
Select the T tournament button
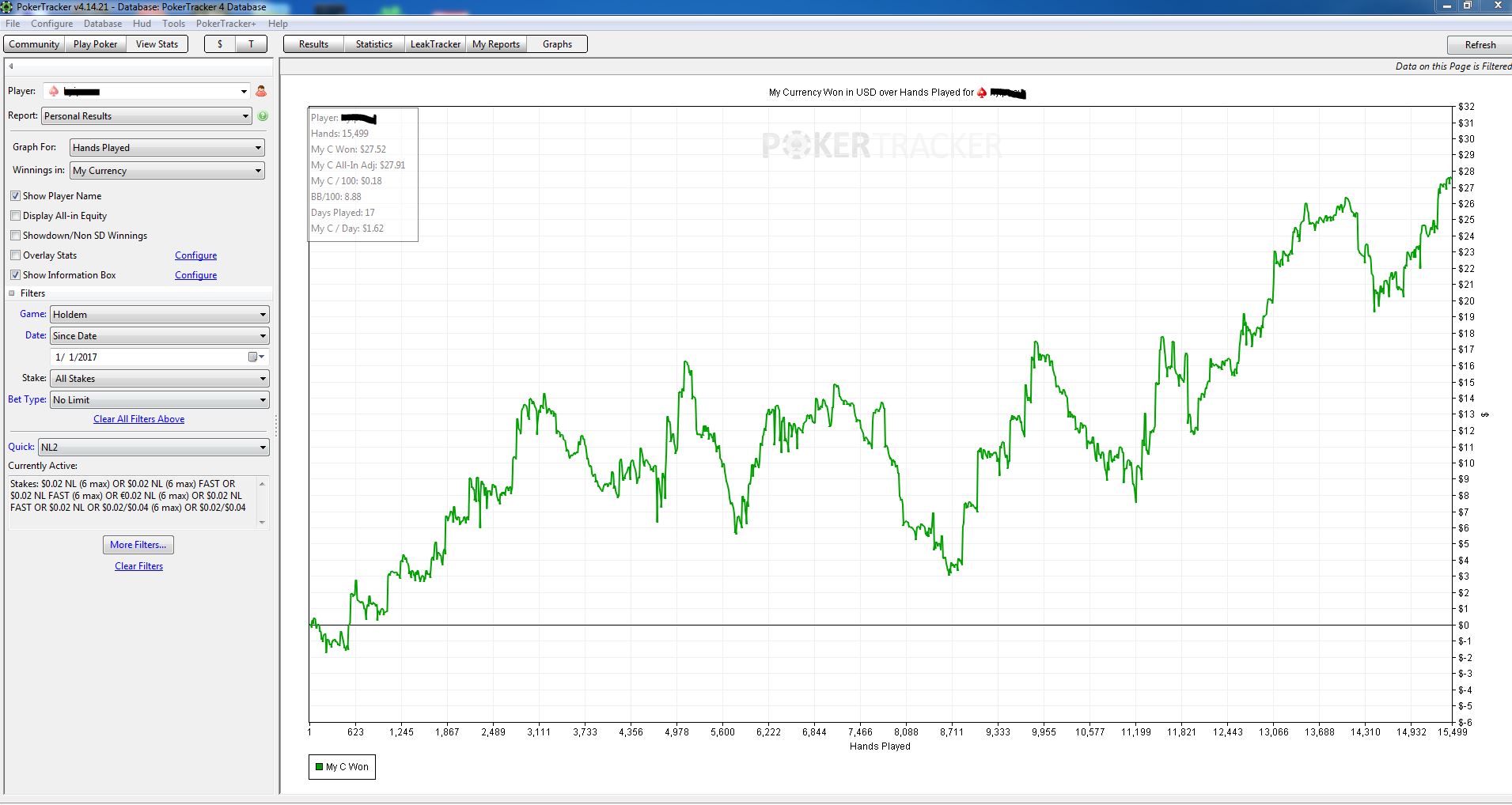[252, 44]
